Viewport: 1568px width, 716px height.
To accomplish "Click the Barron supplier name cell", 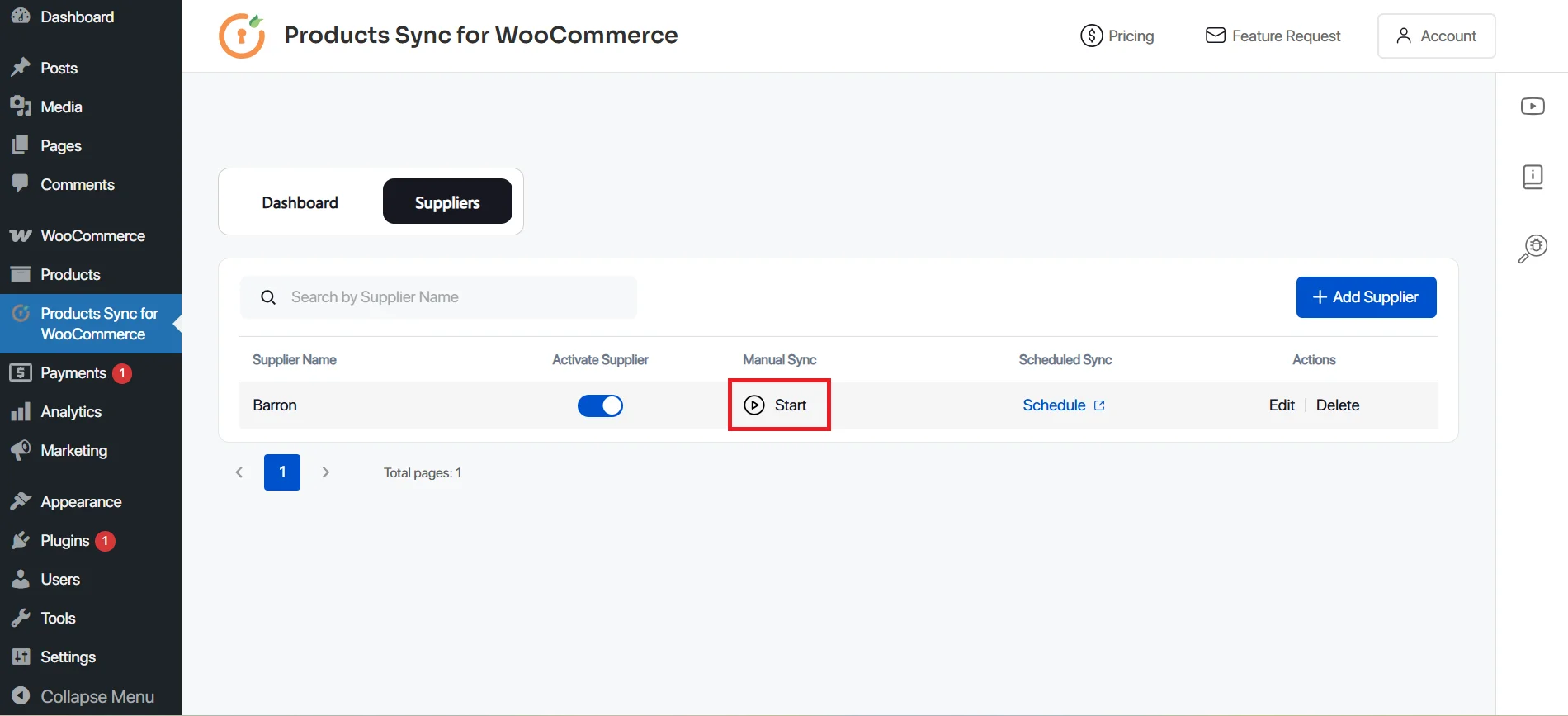I will [275, 405].
